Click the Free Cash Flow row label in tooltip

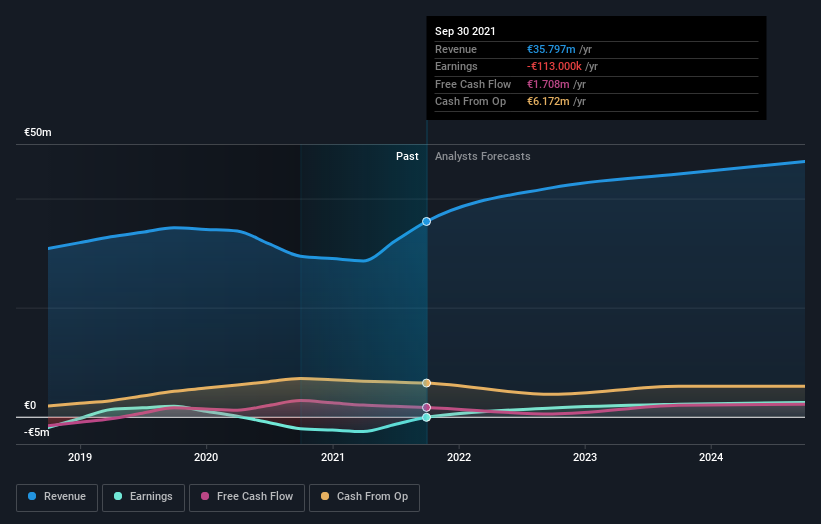[473, 84]
